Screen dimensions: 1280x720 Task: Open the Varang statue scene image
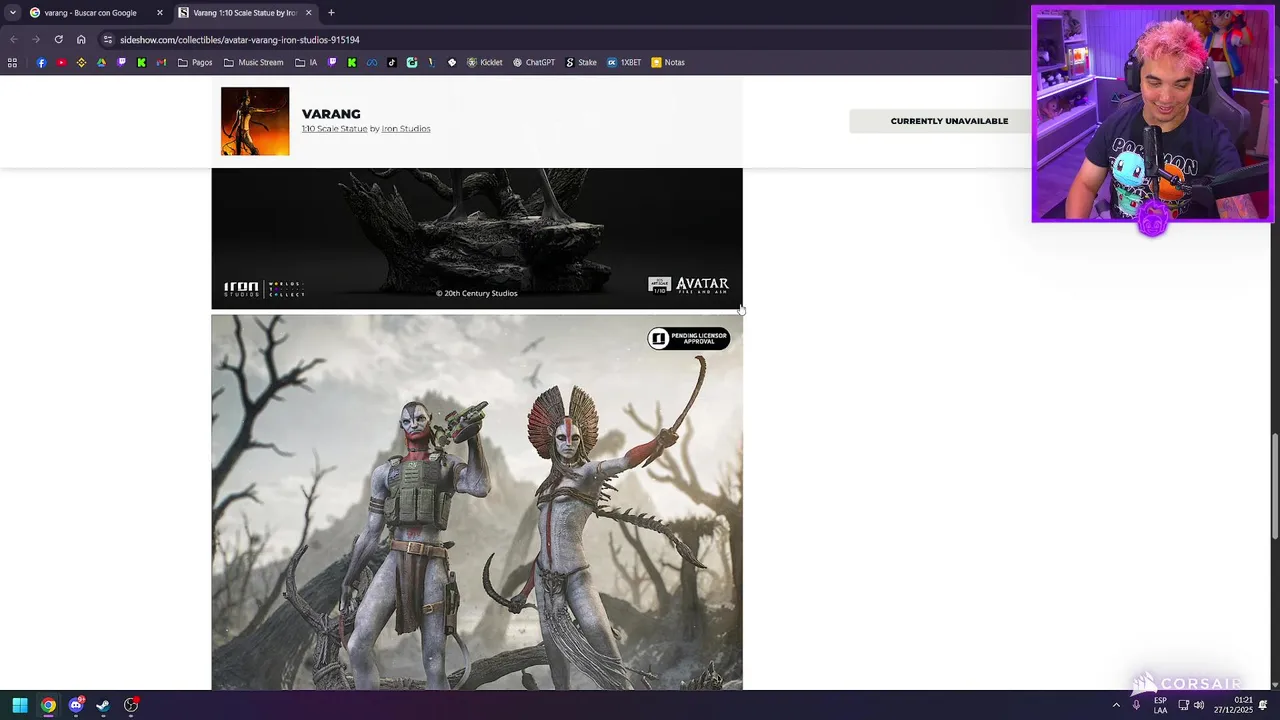pyautogui.click(x=477, y=502)
